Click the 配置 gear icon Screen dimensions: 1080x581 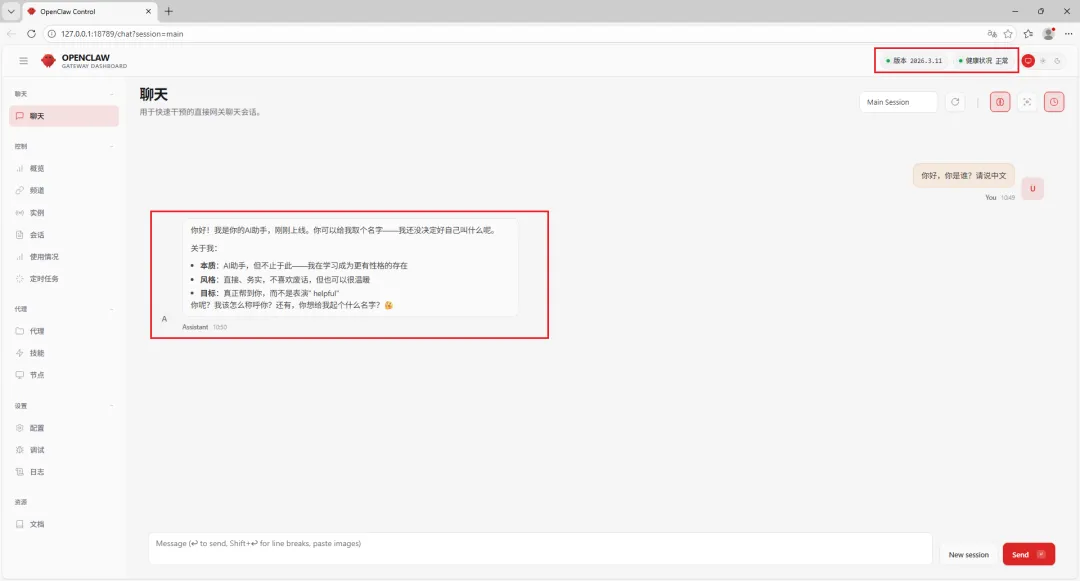point(19,428)
